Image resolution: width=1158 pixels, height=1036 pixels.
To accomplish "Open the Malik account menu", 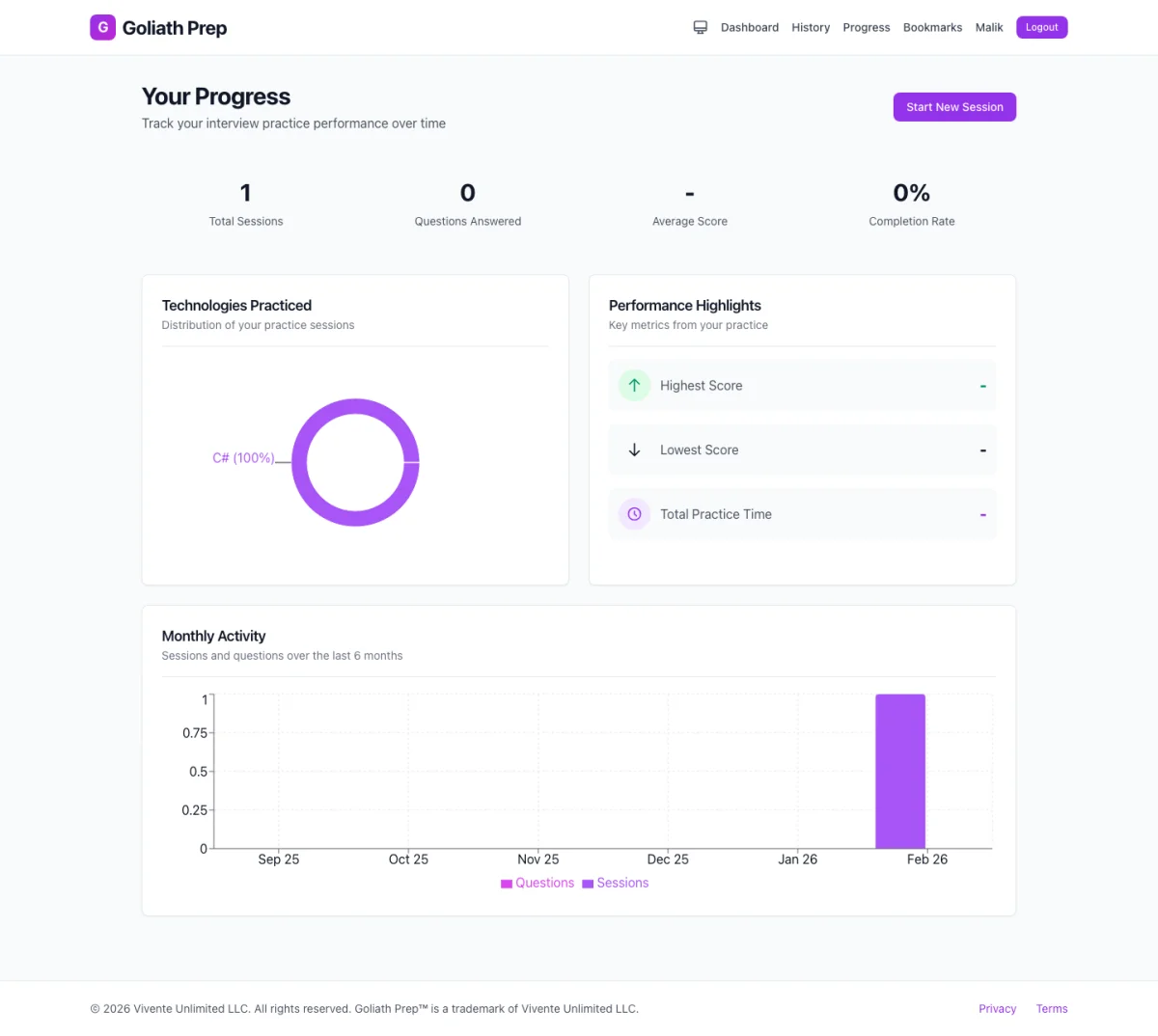I will [x=988, y=27].
